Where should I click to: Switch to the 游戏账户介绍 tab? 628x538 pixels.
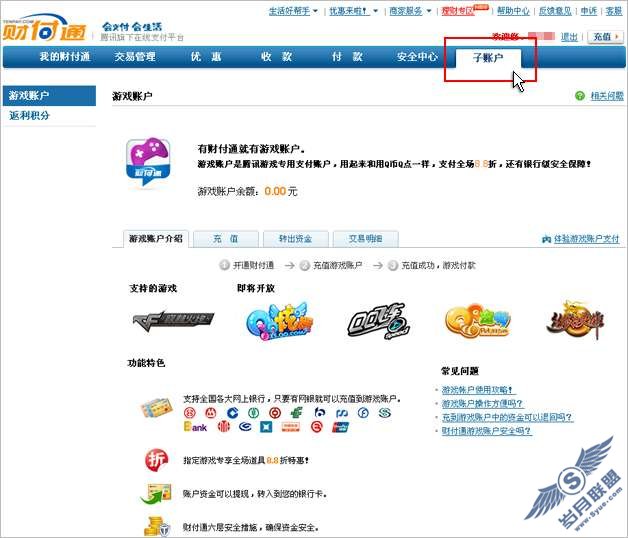(156, 239)
